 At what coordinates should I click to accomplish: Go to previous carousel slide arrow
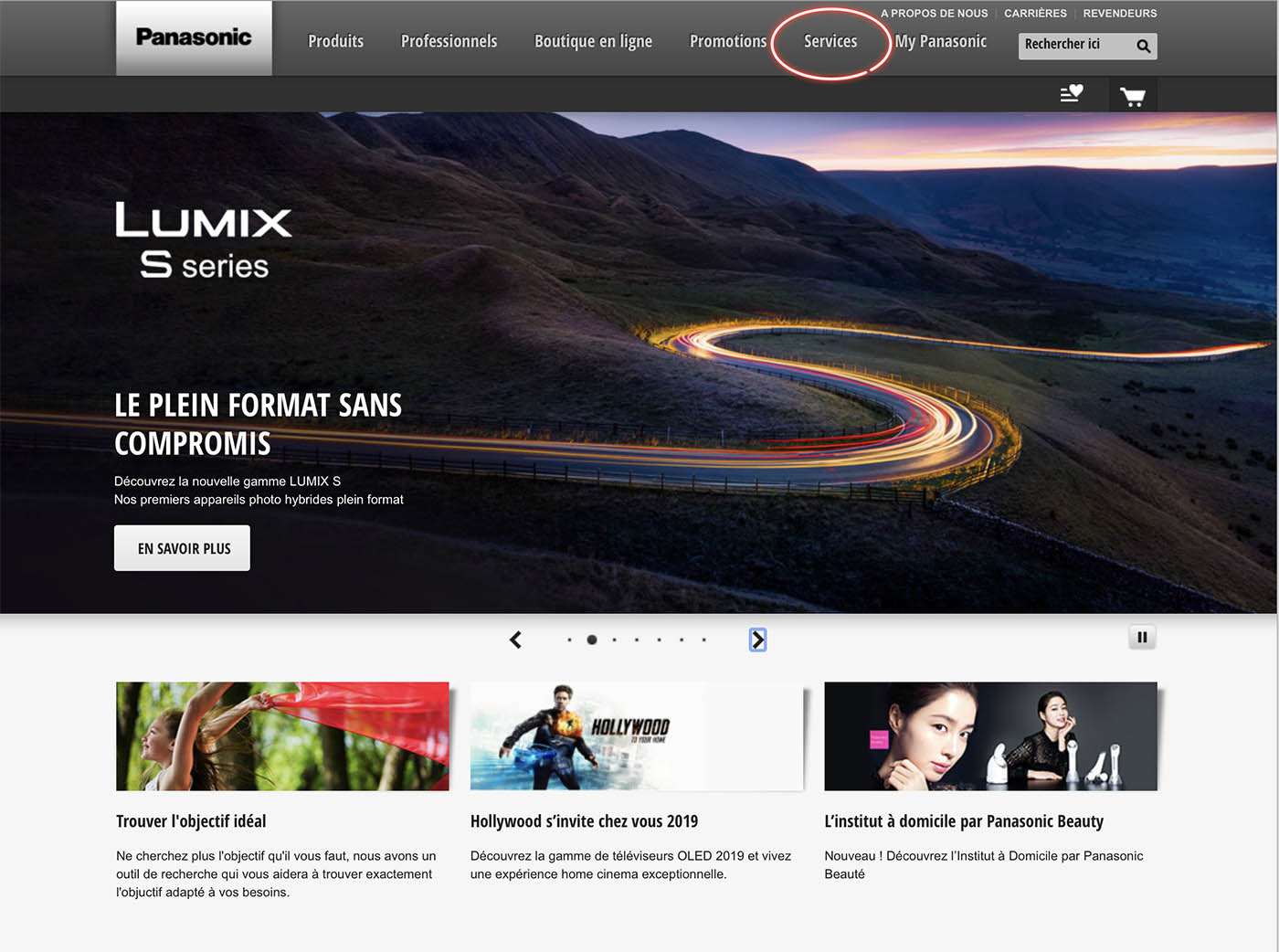(x=516, y=640)
